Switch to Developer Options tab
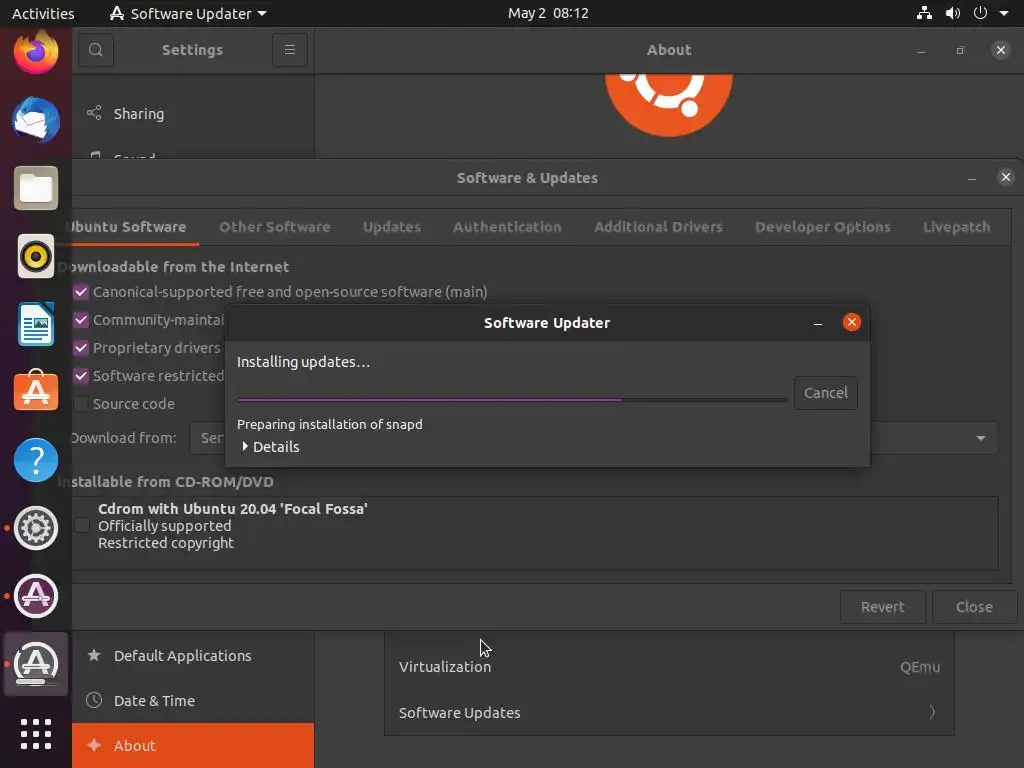1024x768 pixels. (x=823, y=227)
